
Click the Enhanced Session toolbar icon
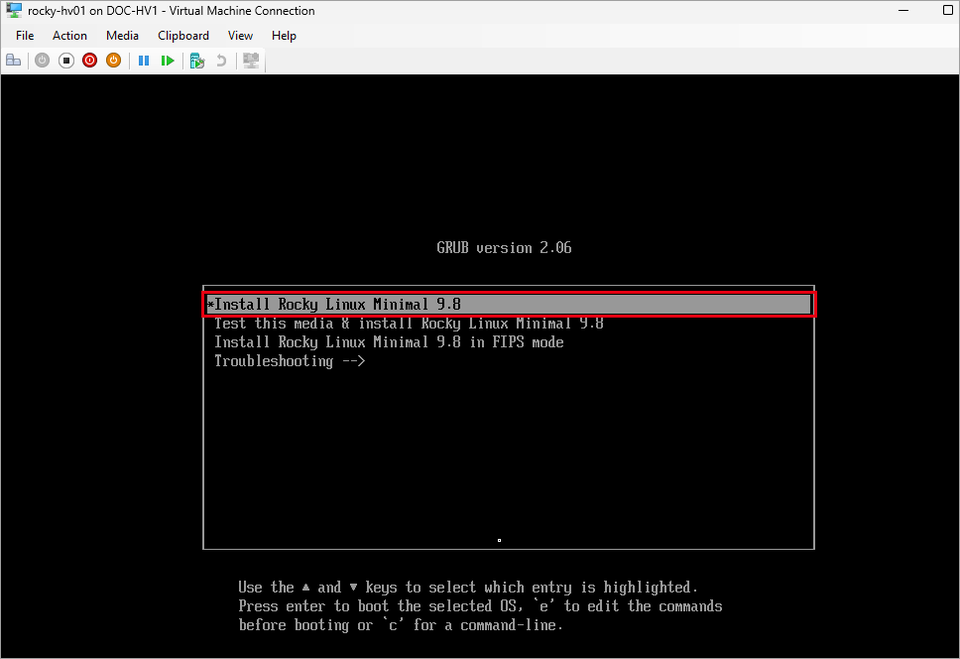(251, 60)
